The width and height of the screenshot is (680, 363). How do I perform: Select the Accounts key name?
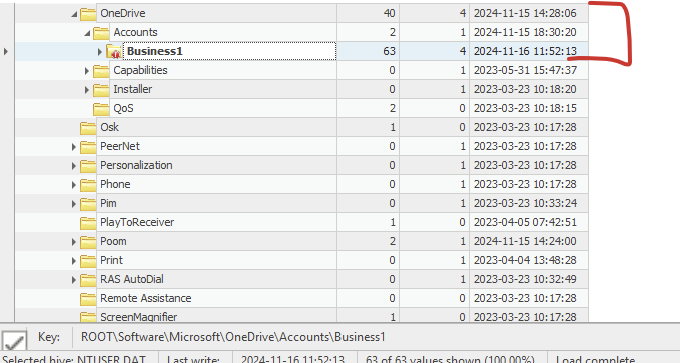(x=135, y=33)
